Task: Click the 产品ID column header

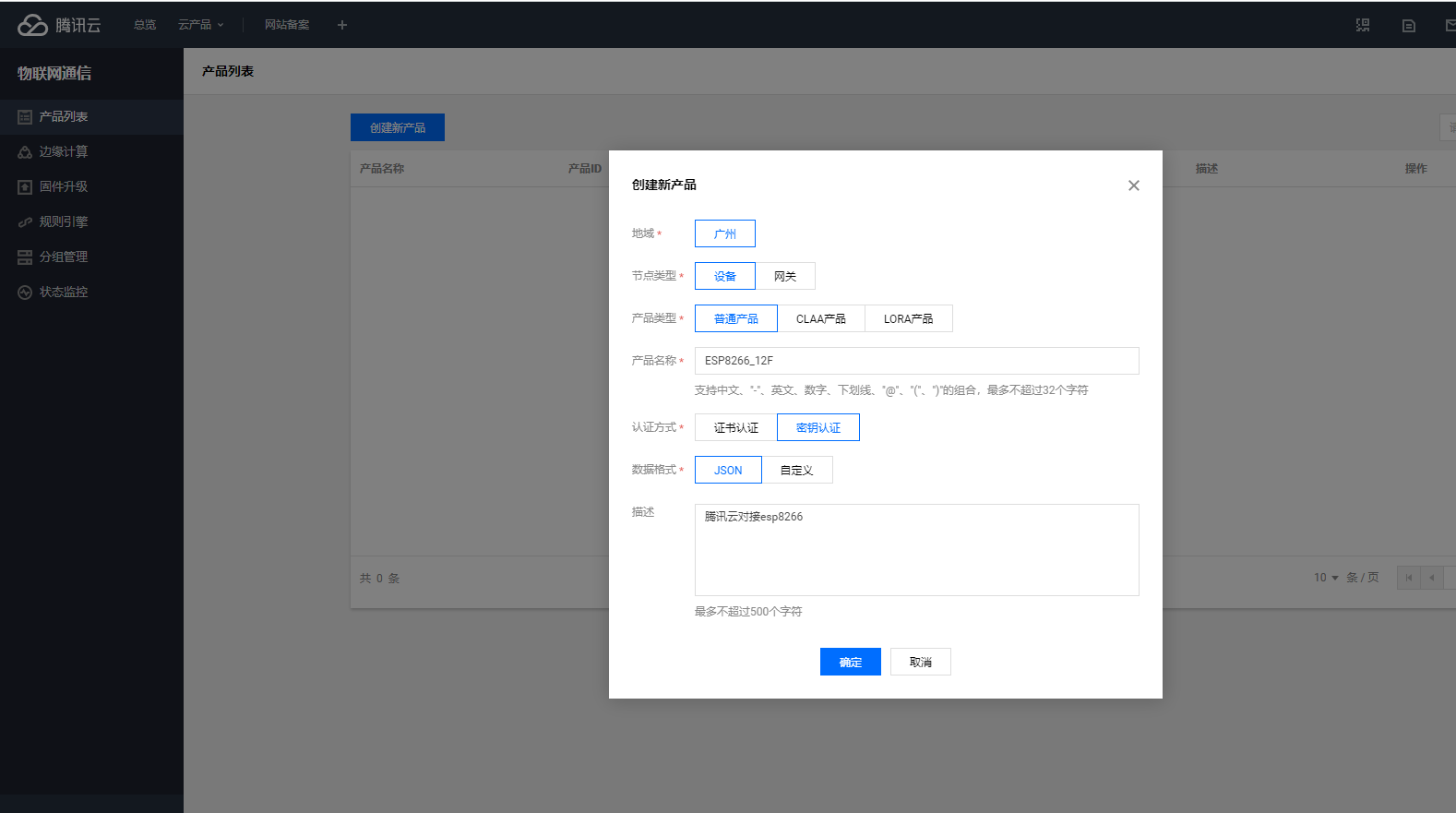Action: tap(585, 169)
